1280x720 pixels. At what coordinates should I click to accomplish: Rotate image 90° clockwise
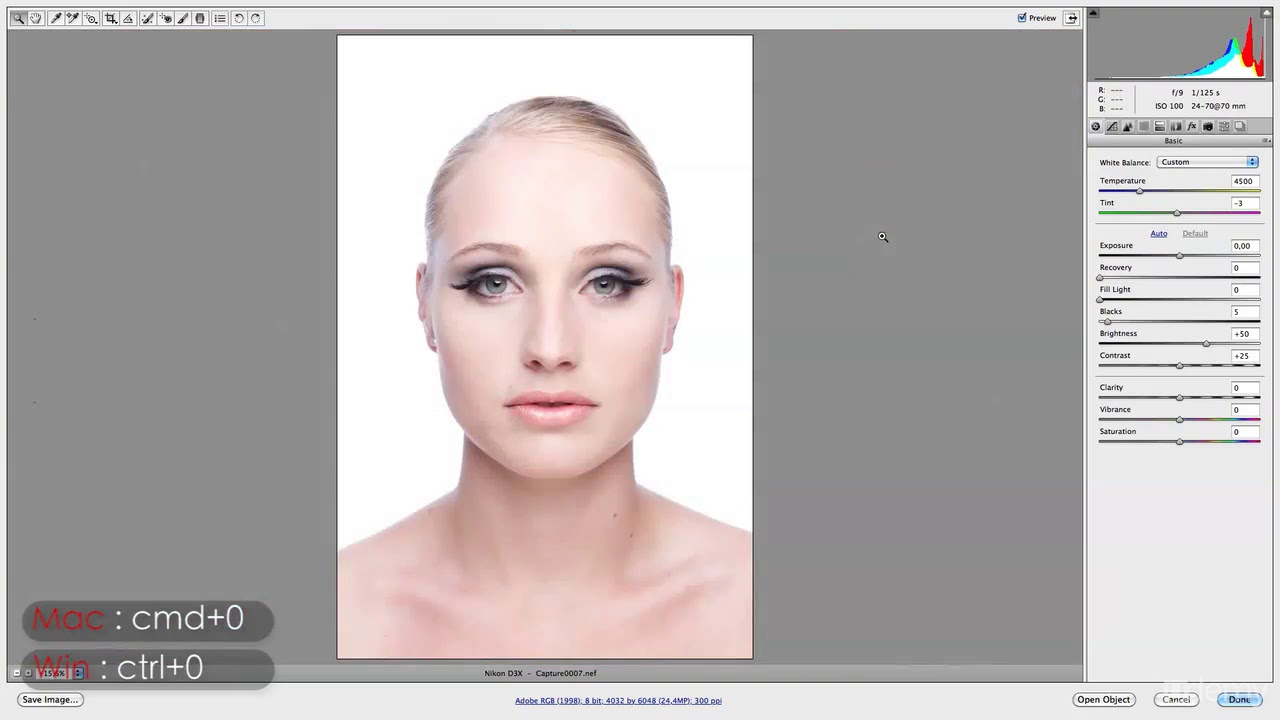coord(256,18)
